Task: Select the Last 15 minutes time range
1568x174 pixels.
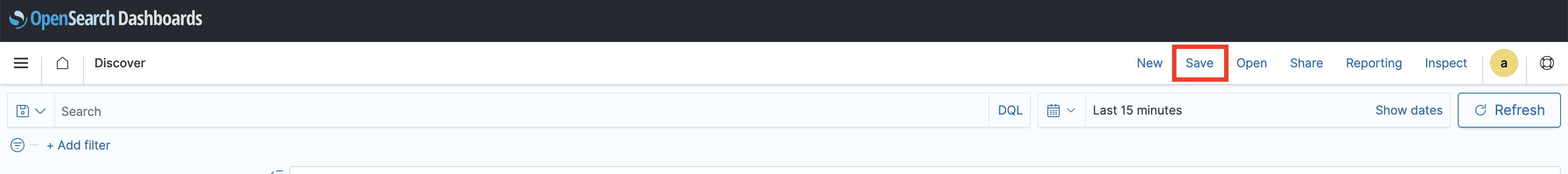Action: [1137, 110]
